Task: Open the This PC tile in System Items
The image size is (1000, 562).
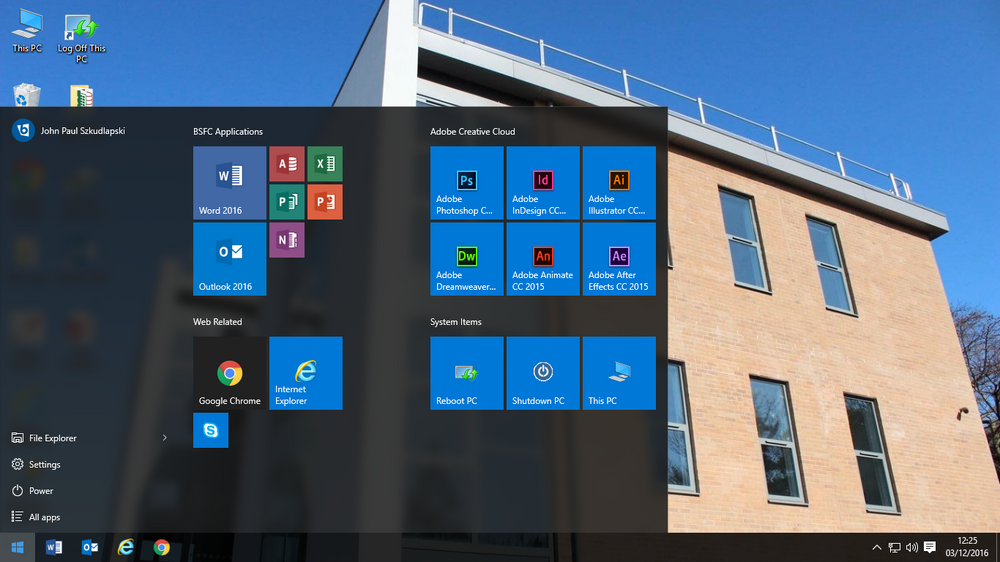Action: pos(619,373)
